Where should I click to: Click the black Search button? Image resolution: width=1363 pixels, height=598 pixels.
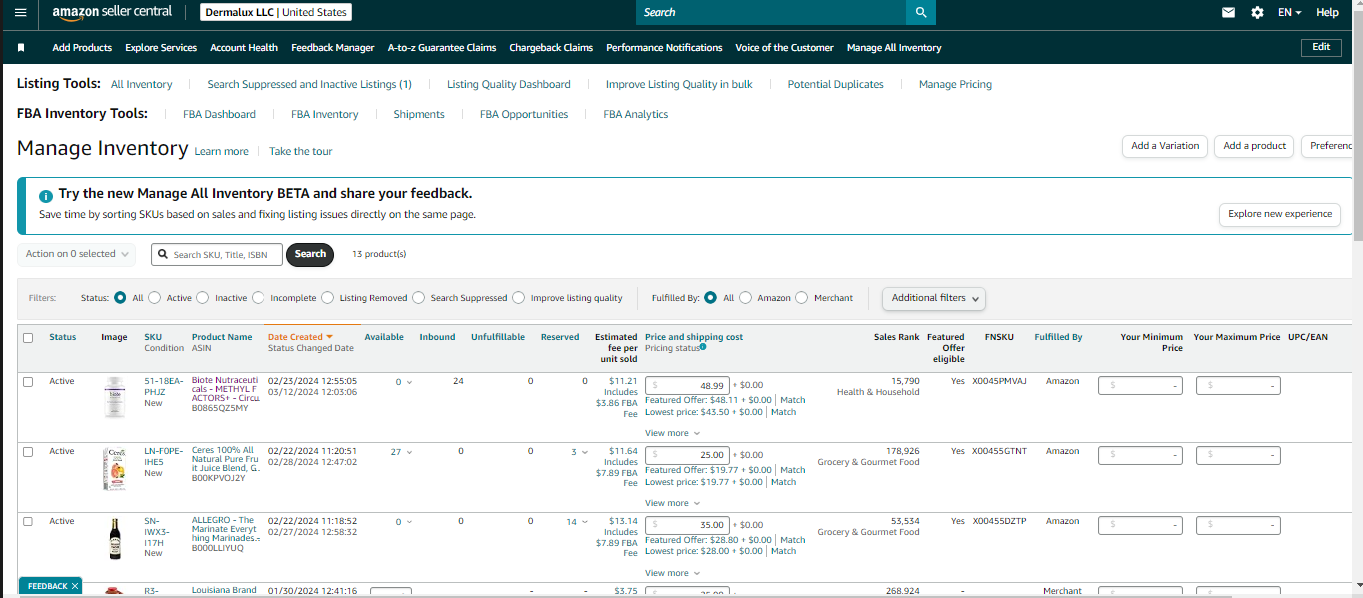[x=310, y=254]
